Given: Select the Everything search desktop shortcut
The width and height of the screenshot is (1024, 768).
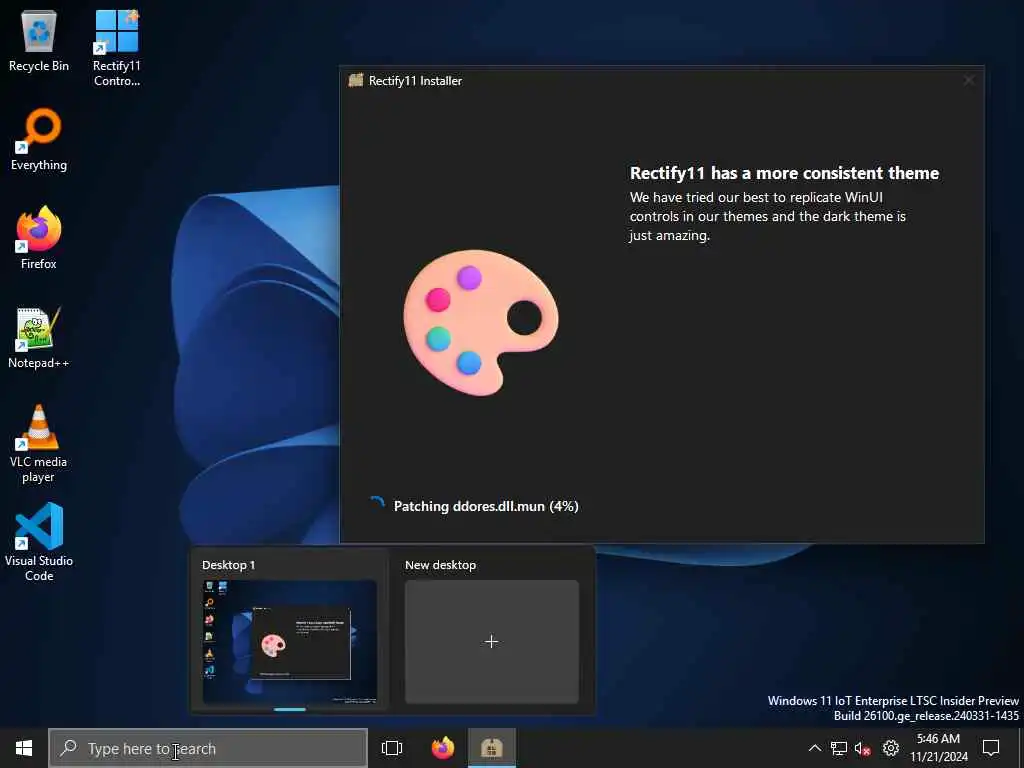Looking at the screenshot, I should coord(39,140).
